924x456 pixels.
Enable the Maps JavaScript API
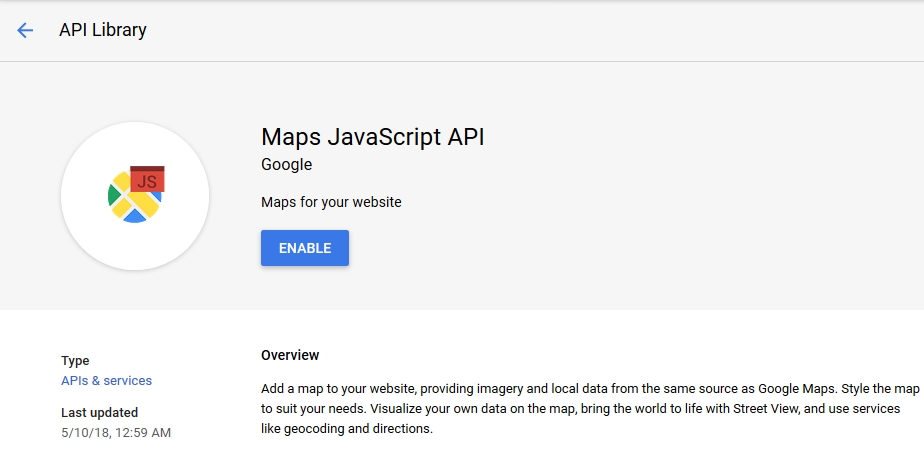tap(304, 248)
